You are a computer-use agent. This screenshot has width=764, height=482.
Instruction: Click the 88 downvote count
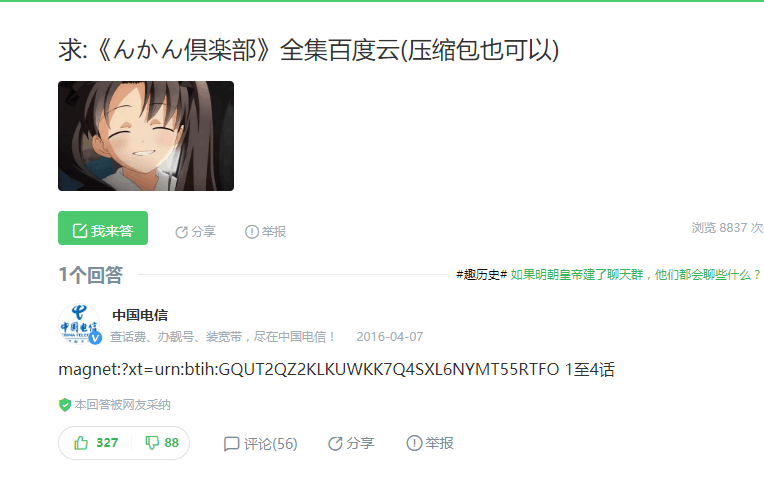coord(172,443)
